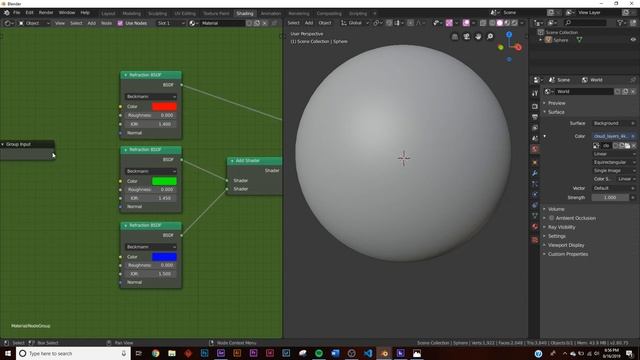Open the Object mode dropdown in node editor
This screenshot has height=360, width=640.
34,23
